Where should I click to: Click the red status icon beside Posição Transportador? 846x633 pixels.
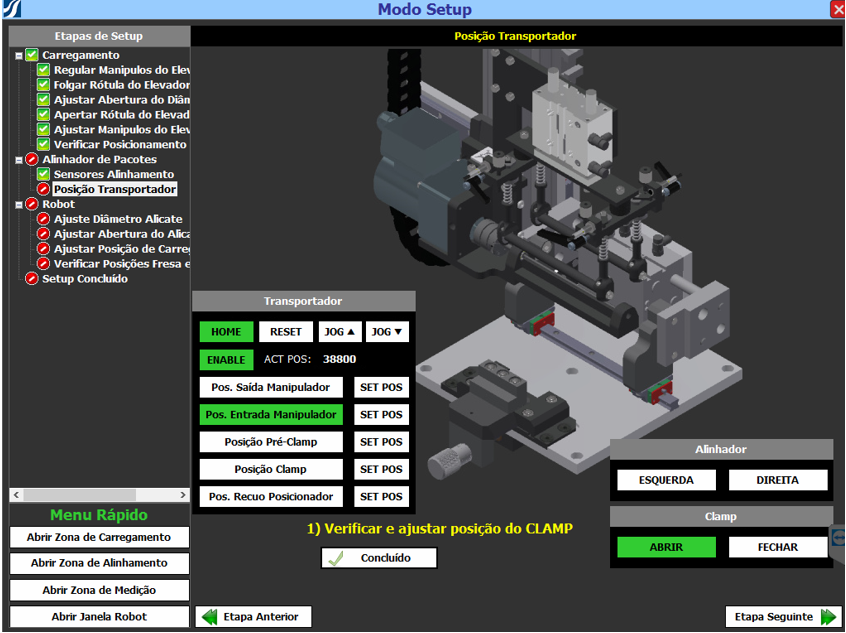[x=43, y=189]
